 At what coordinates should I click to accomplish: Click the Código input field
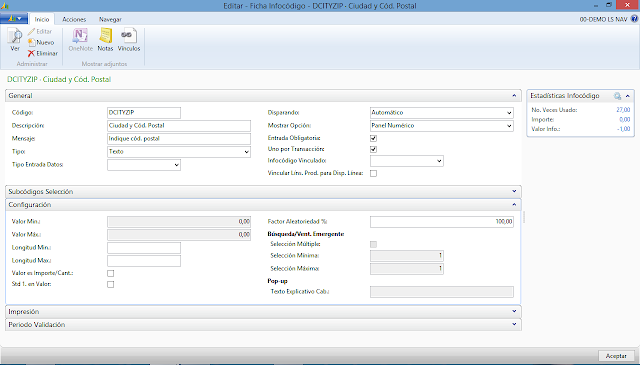click(x=144, y=113)
